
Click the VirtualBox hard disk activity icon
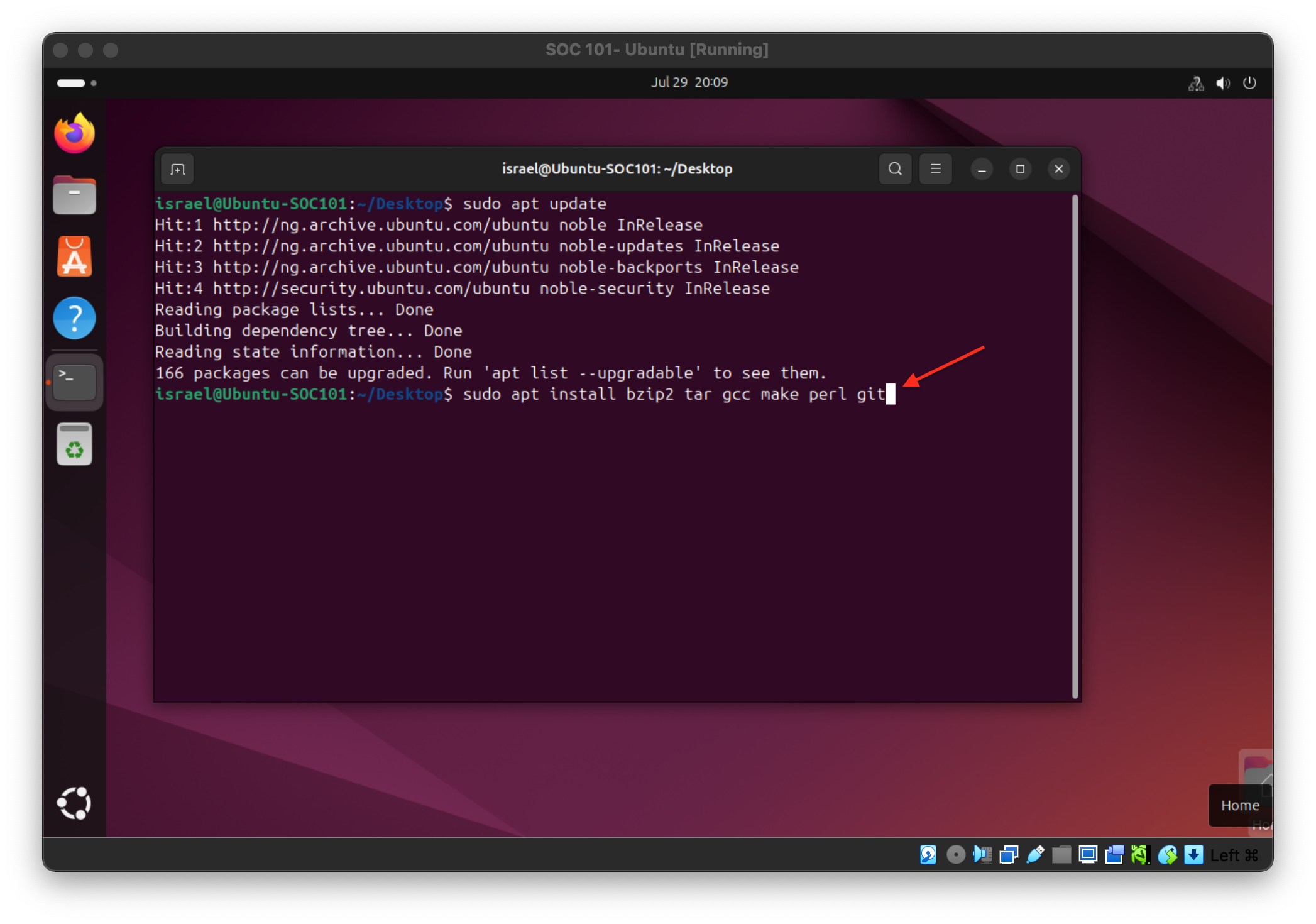pos(928,855)
